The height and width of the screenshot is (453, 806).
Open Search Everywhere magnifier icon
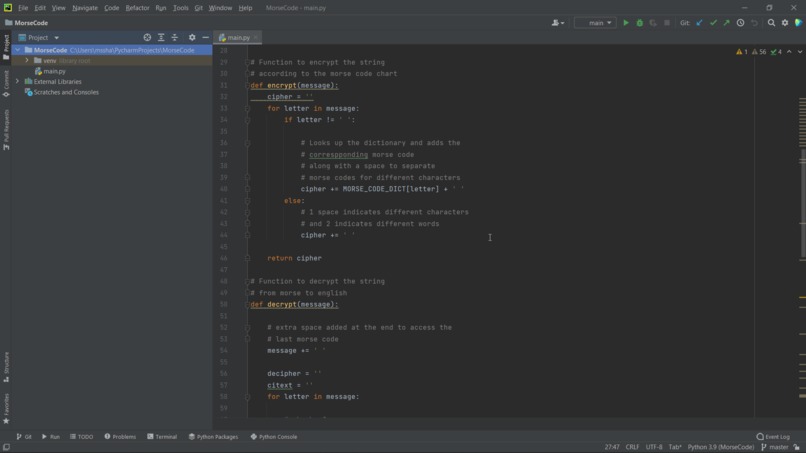point(771,23)
